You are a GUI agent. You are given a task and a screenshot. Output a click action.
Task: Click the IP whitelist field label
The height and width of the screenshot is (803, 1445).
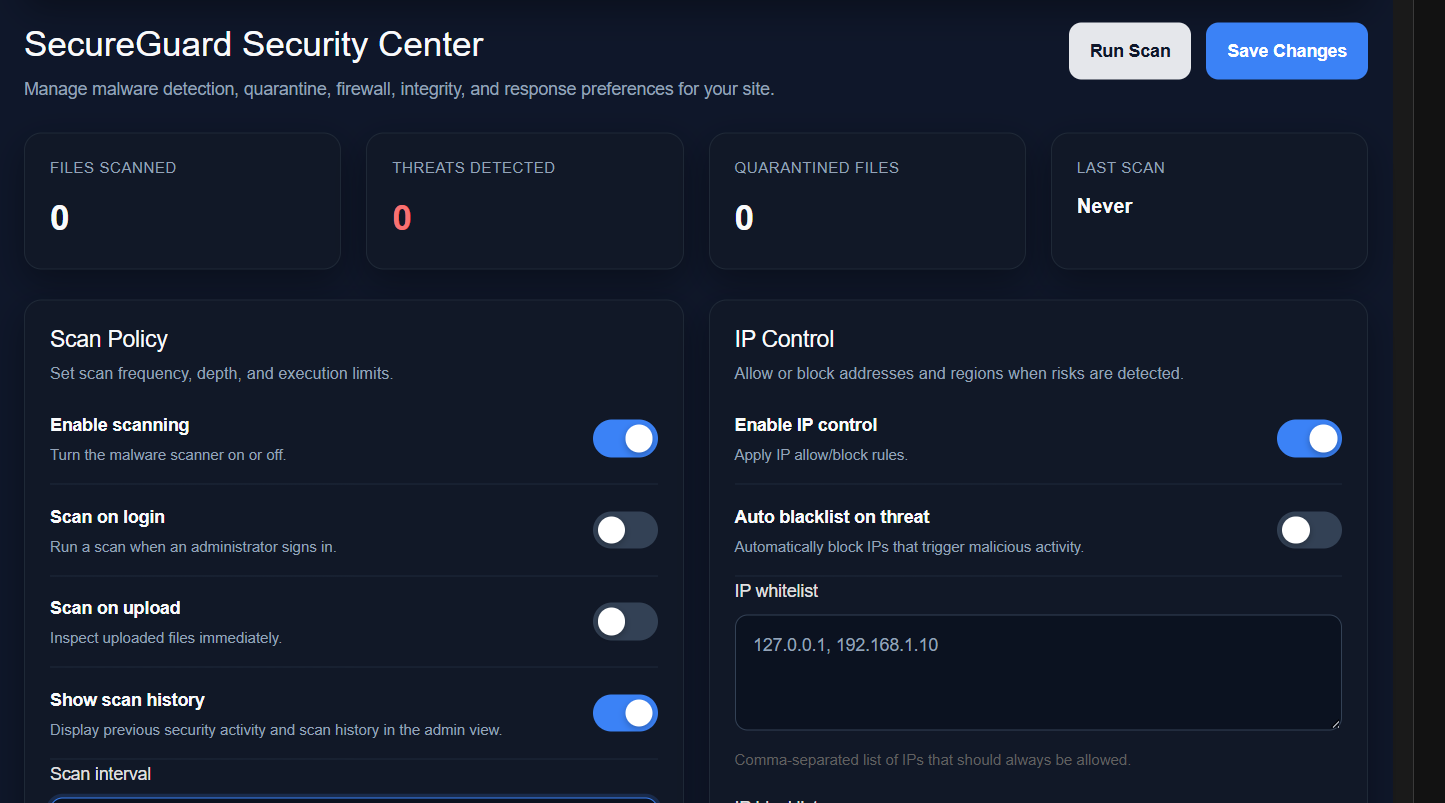pos(776,591)
